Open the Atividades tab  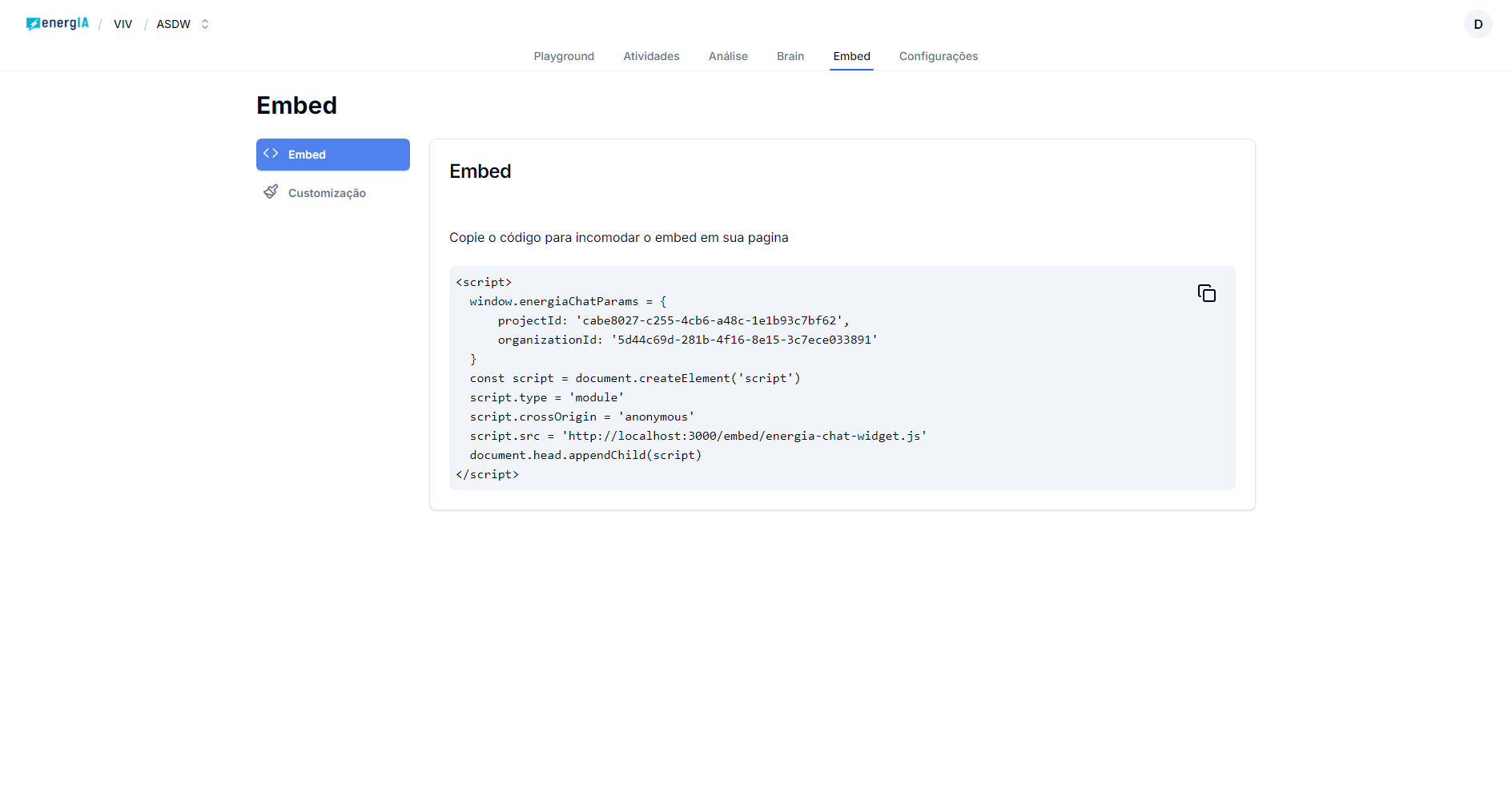tap(651, 56)
